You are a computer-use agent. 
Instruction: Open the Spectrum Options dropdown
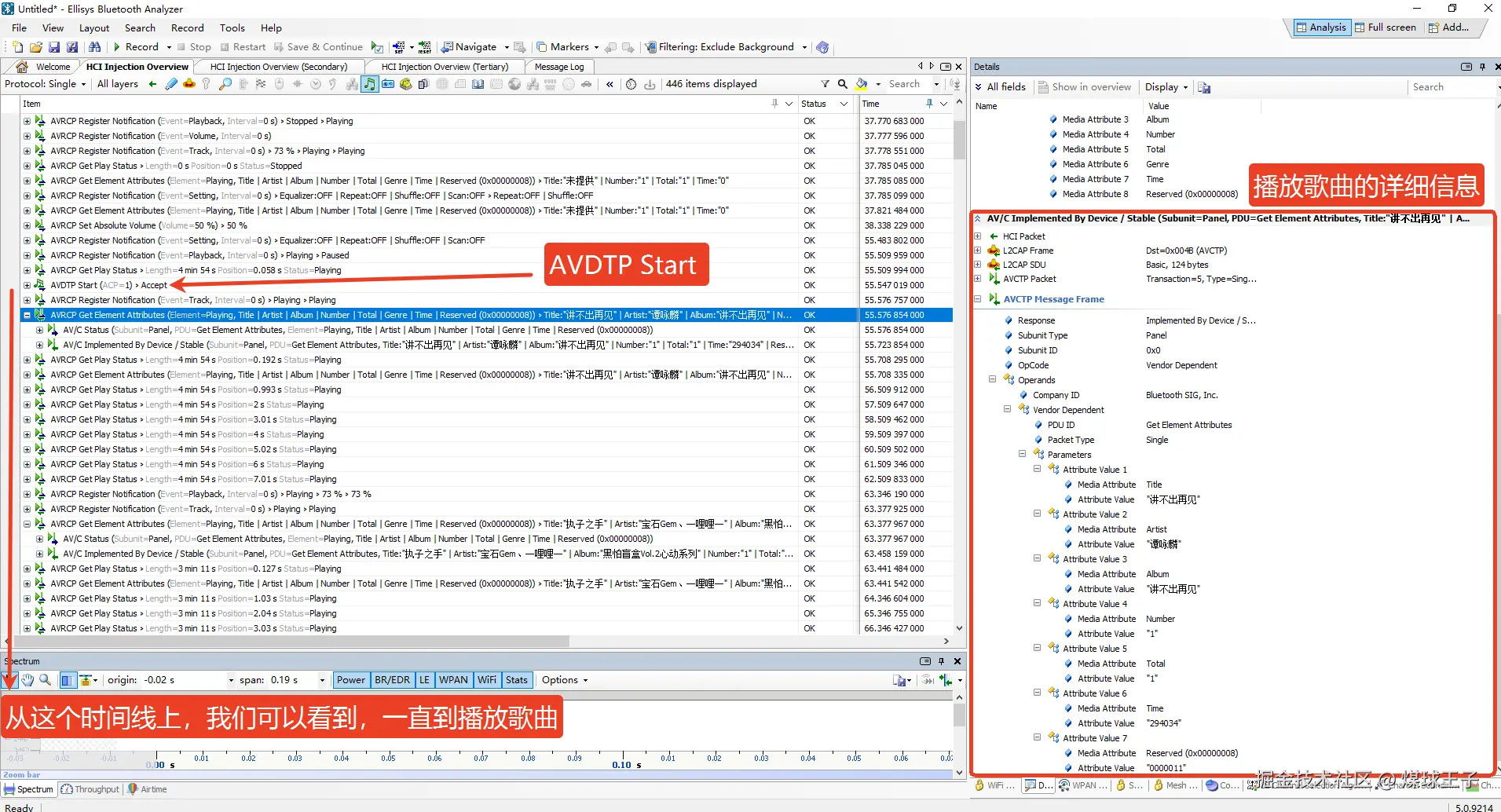565,680
